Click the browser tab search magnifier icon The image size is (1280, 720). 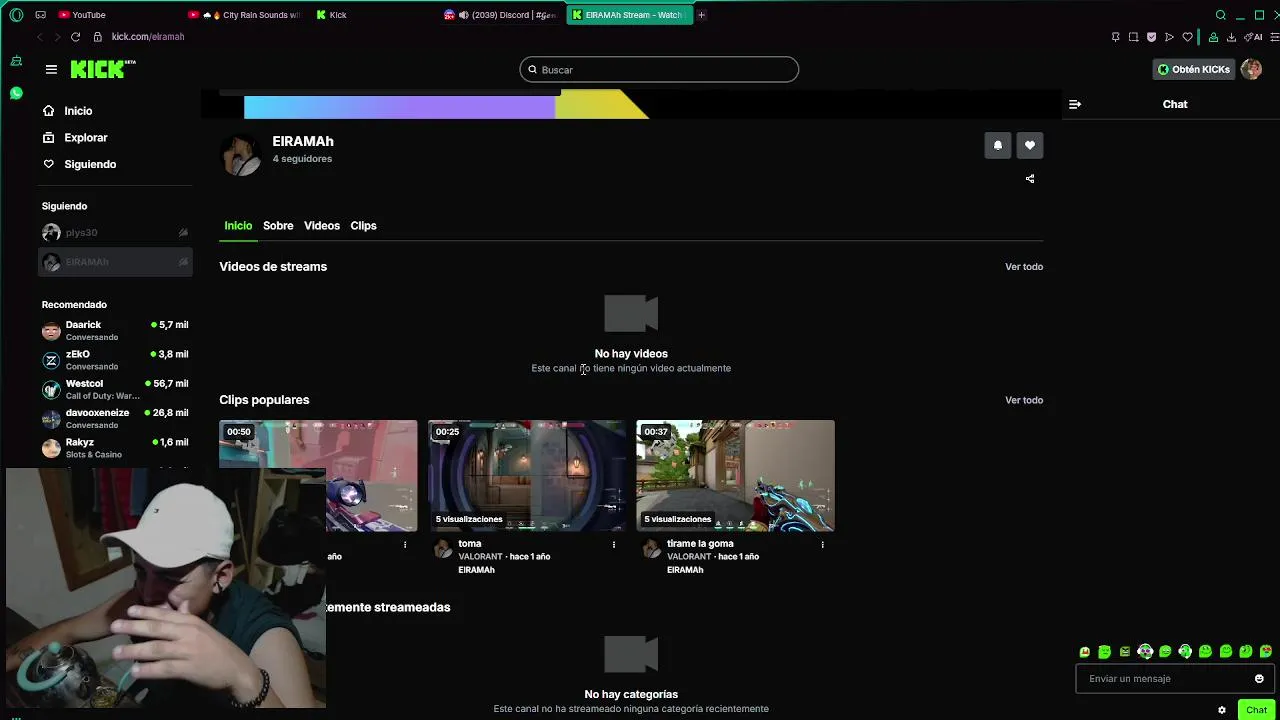[1220, 15]
